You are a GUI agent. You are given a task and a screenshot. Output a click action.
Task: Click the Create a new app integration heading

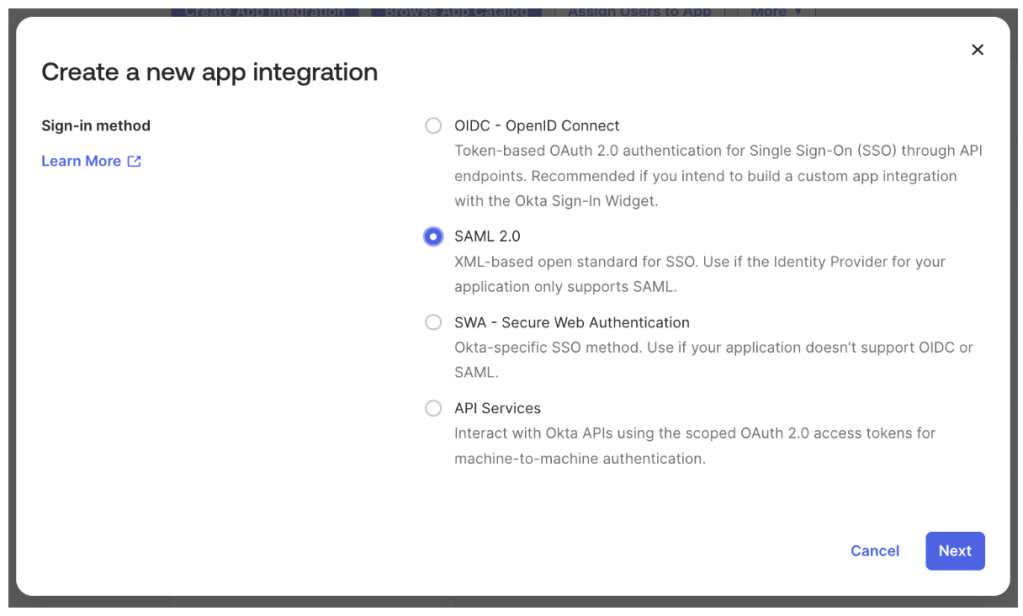point(209,72)
